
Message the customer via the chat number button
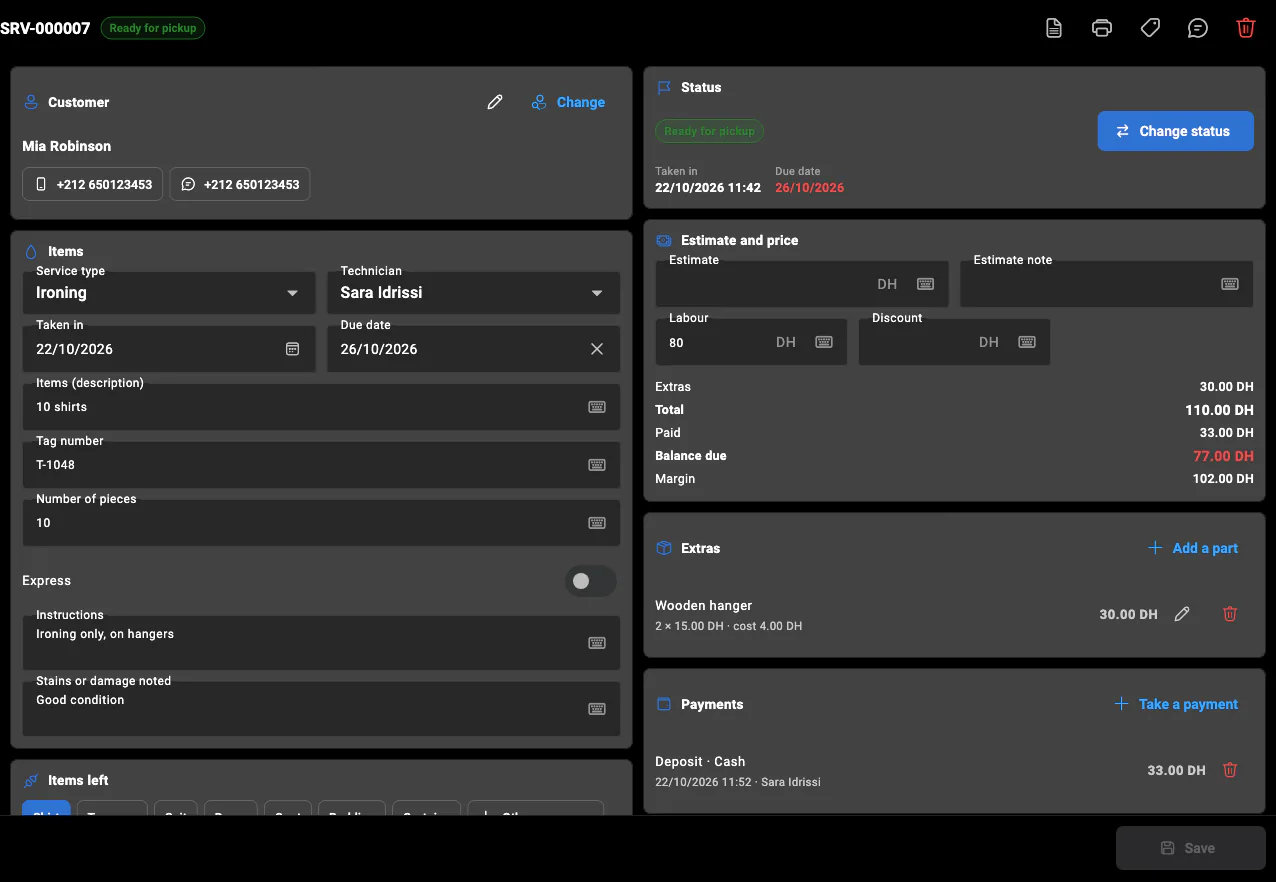click(240, 184)
